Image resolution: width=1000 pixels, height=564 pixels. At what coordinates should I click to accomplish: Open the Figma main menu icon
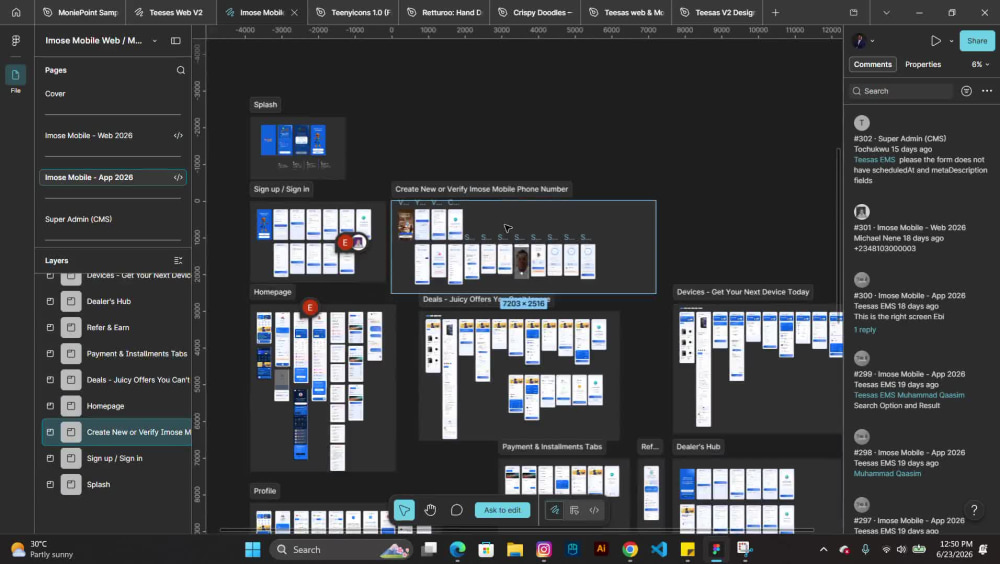coord(16,40)
